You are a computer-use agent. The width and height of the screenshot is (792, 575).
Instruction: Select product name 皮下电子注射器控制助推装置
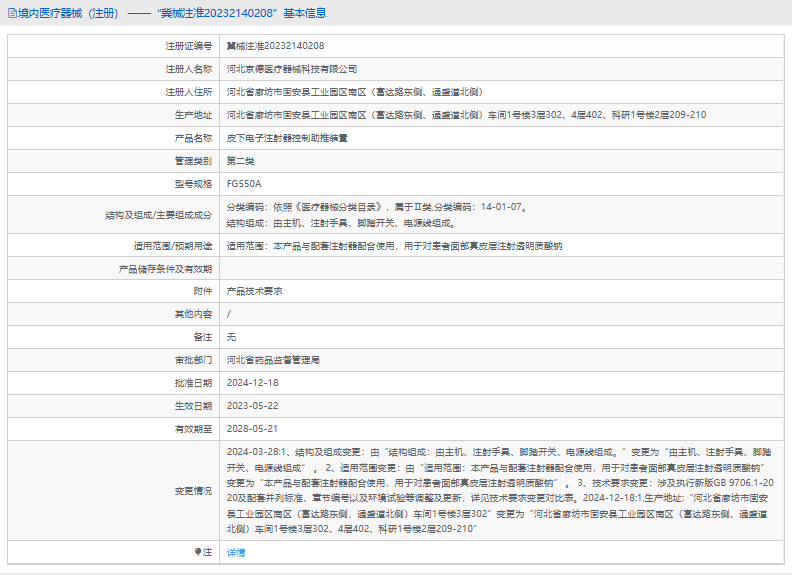287,138
